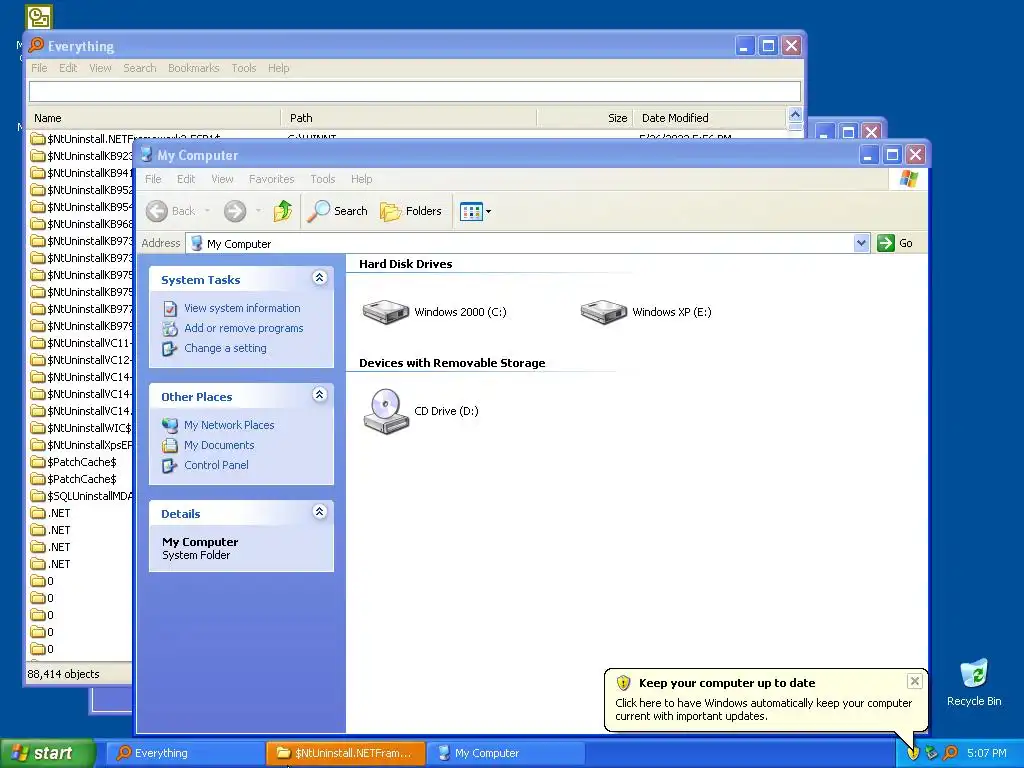Open Control Panel link
The width and height of the screenshot is (1024, 768).
point(216,466)
